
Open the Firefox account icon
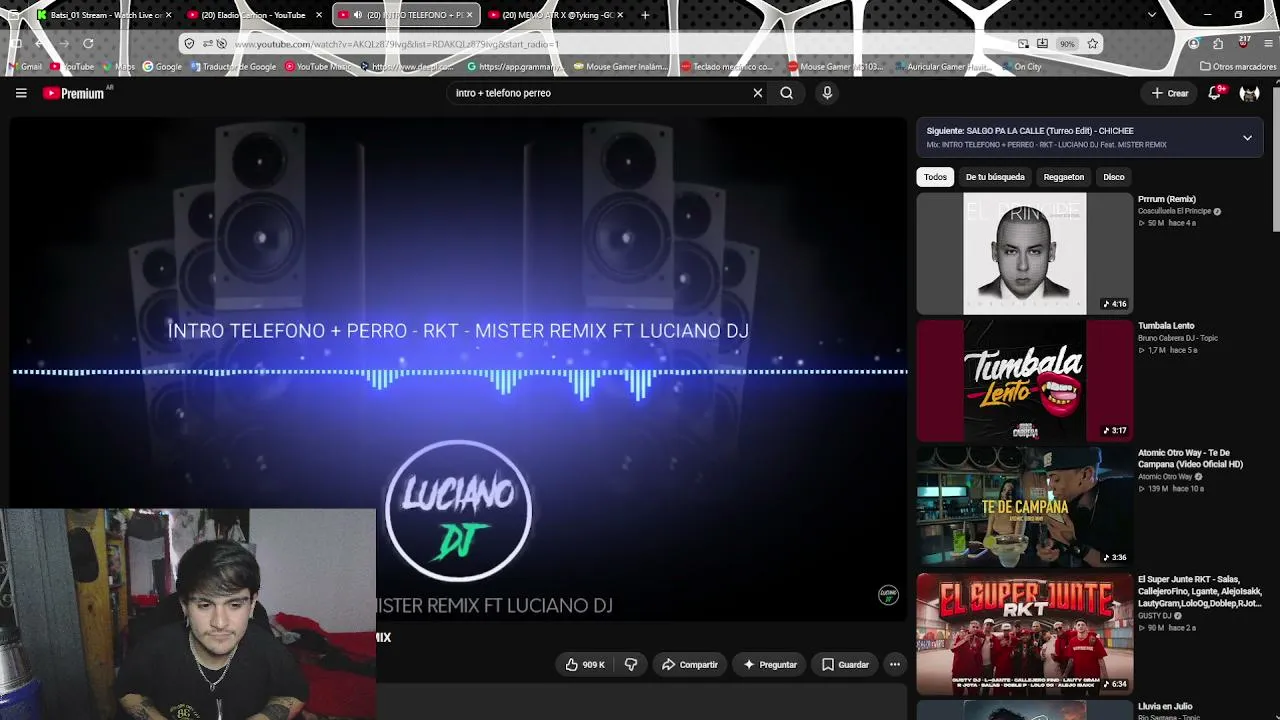click(1193, 44)
